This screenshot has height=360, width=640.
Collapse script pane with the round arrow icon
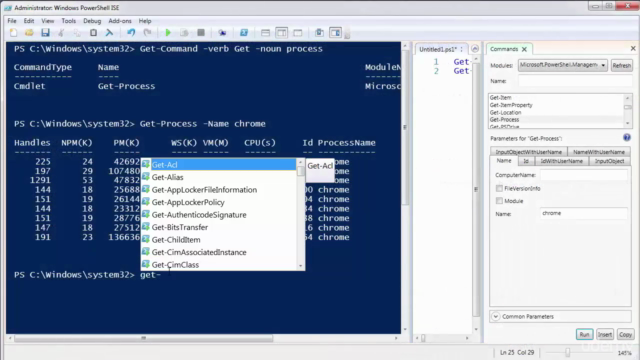tap(475, 49)
